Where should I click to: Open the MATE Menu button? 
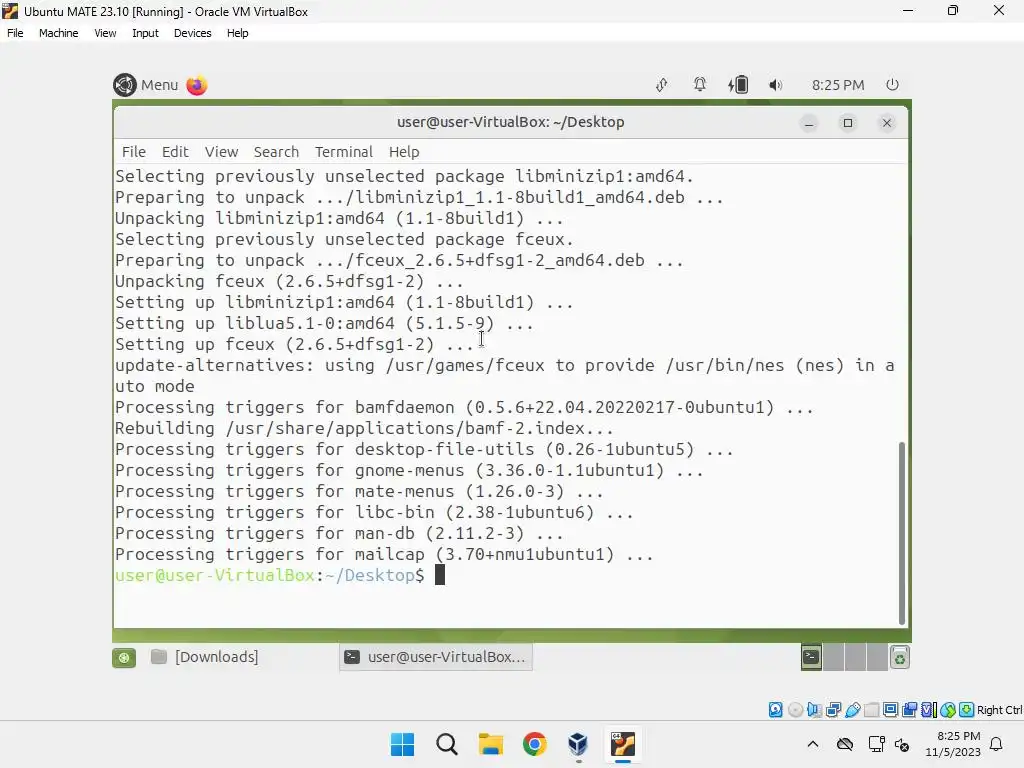pos(146,85)
